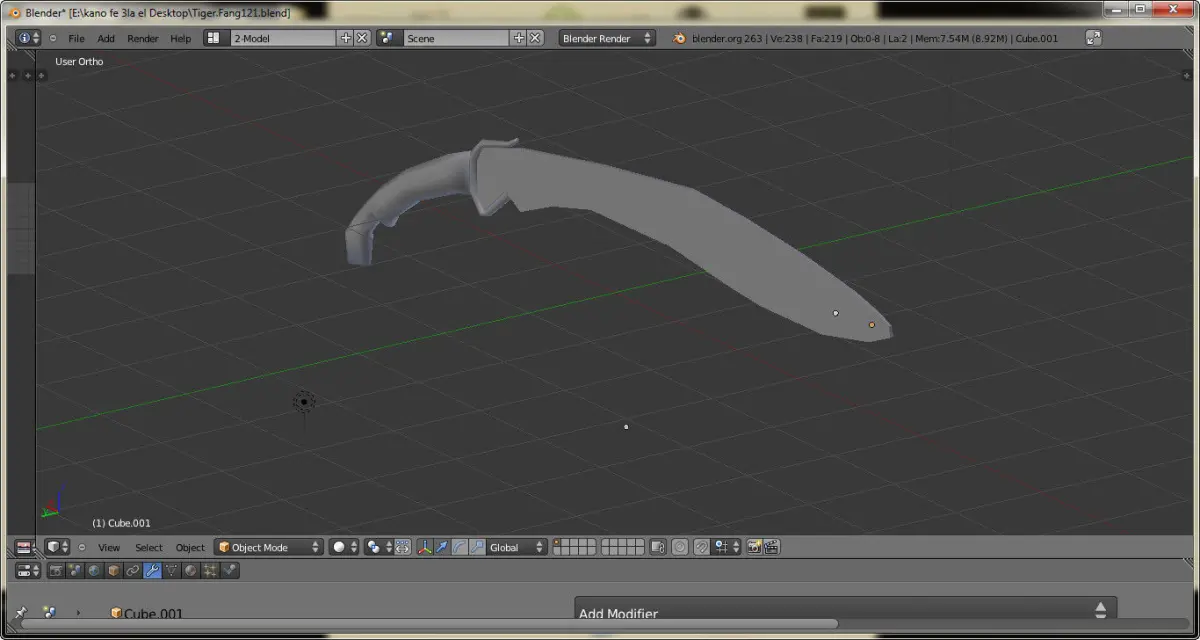
Task: Toggle snap during transform magnet
Action: pos(701,547)
